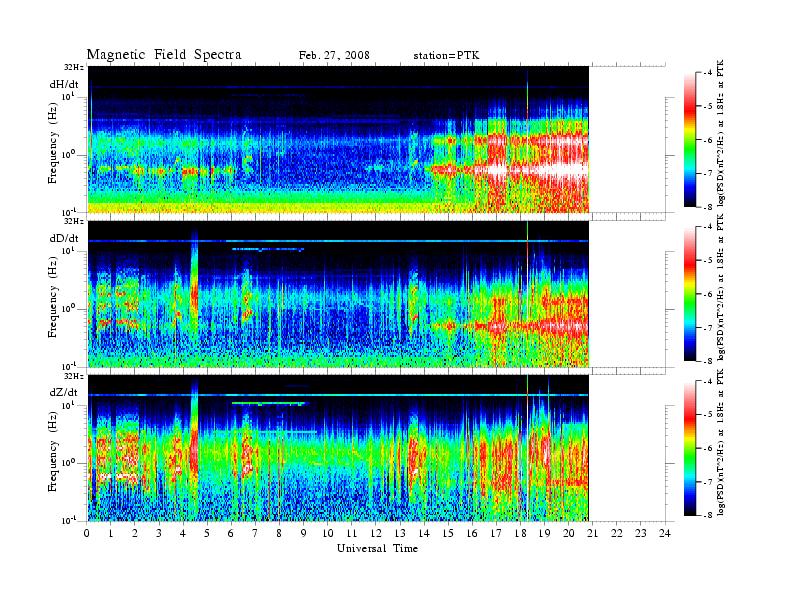The width and height of the screenshot is (792, 612).
Task: Click hour 15 on the time axis
Action: pos(449,534)
